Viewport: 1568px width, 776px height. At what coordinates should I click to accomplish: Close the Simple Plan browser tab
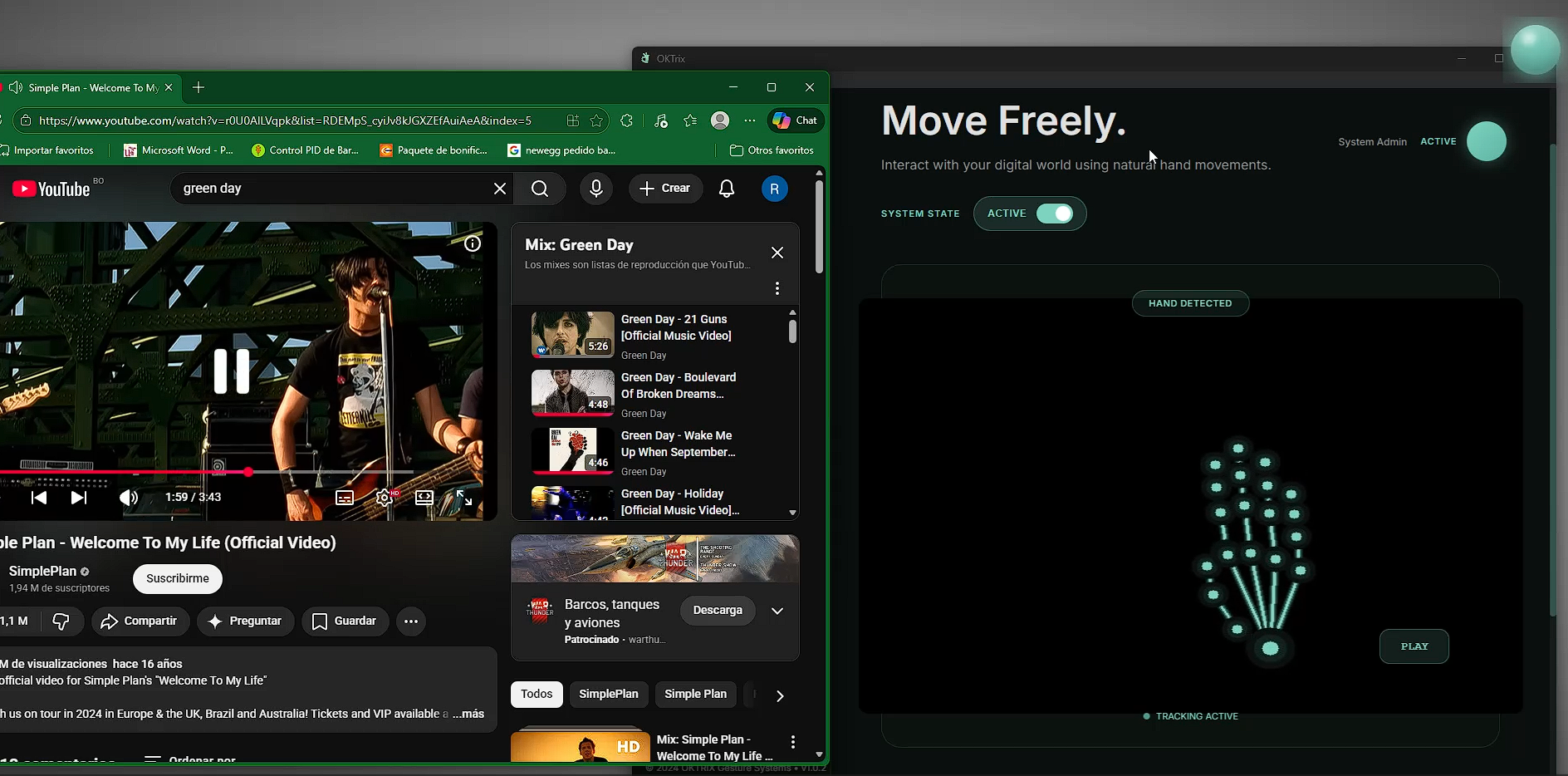tap(169, 87)
